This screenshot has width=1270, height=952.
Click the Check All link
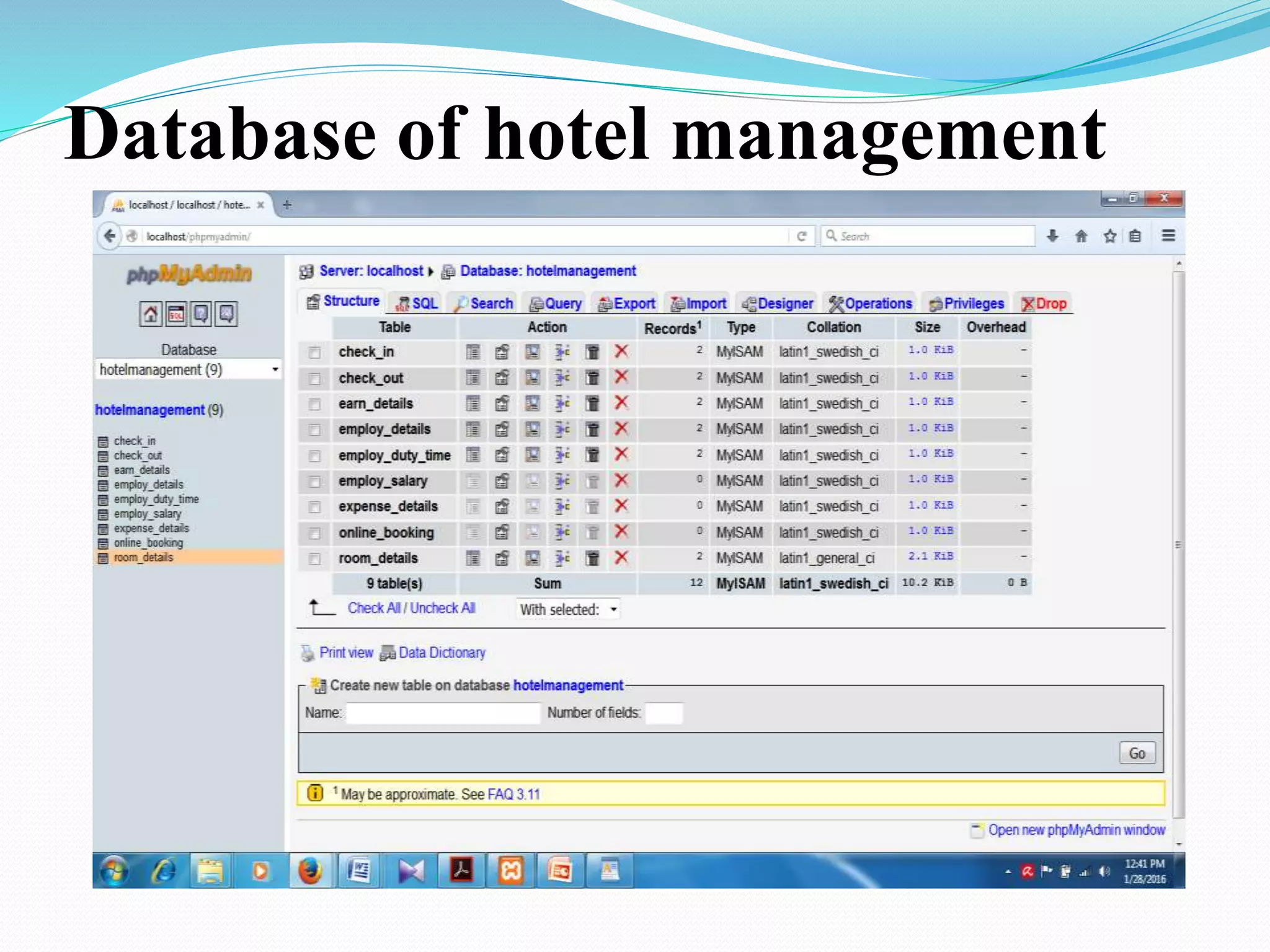374,608
